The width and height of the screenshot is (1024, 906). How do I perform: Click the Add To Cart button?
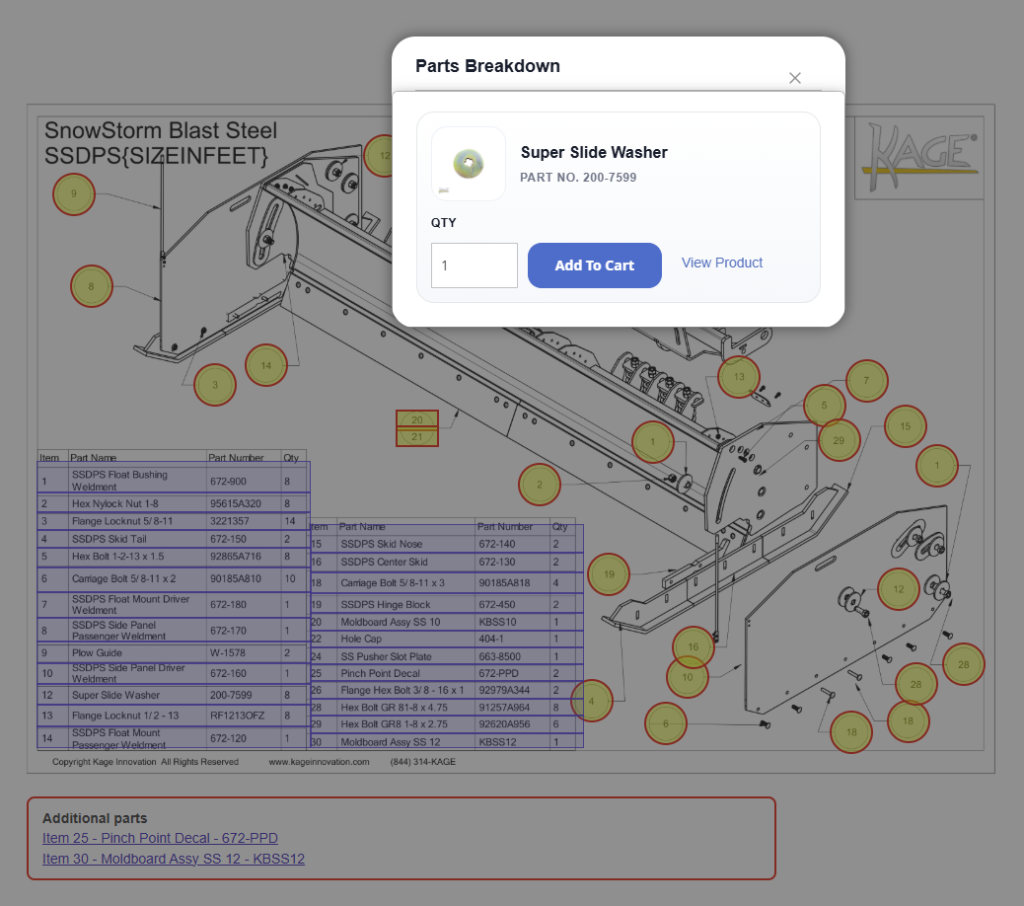tap(594, 265)
